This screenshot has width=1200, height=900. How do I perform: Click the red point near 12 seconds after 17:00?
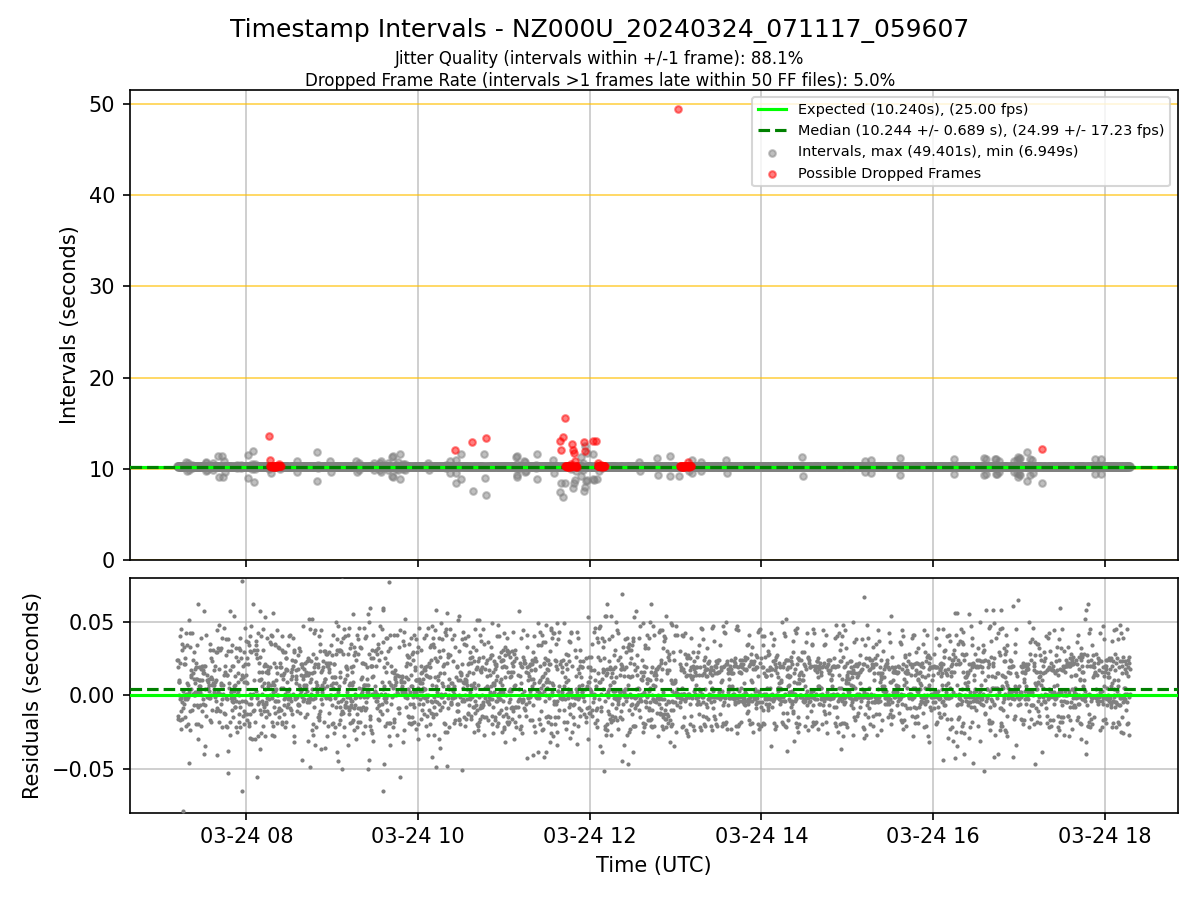1042,449
